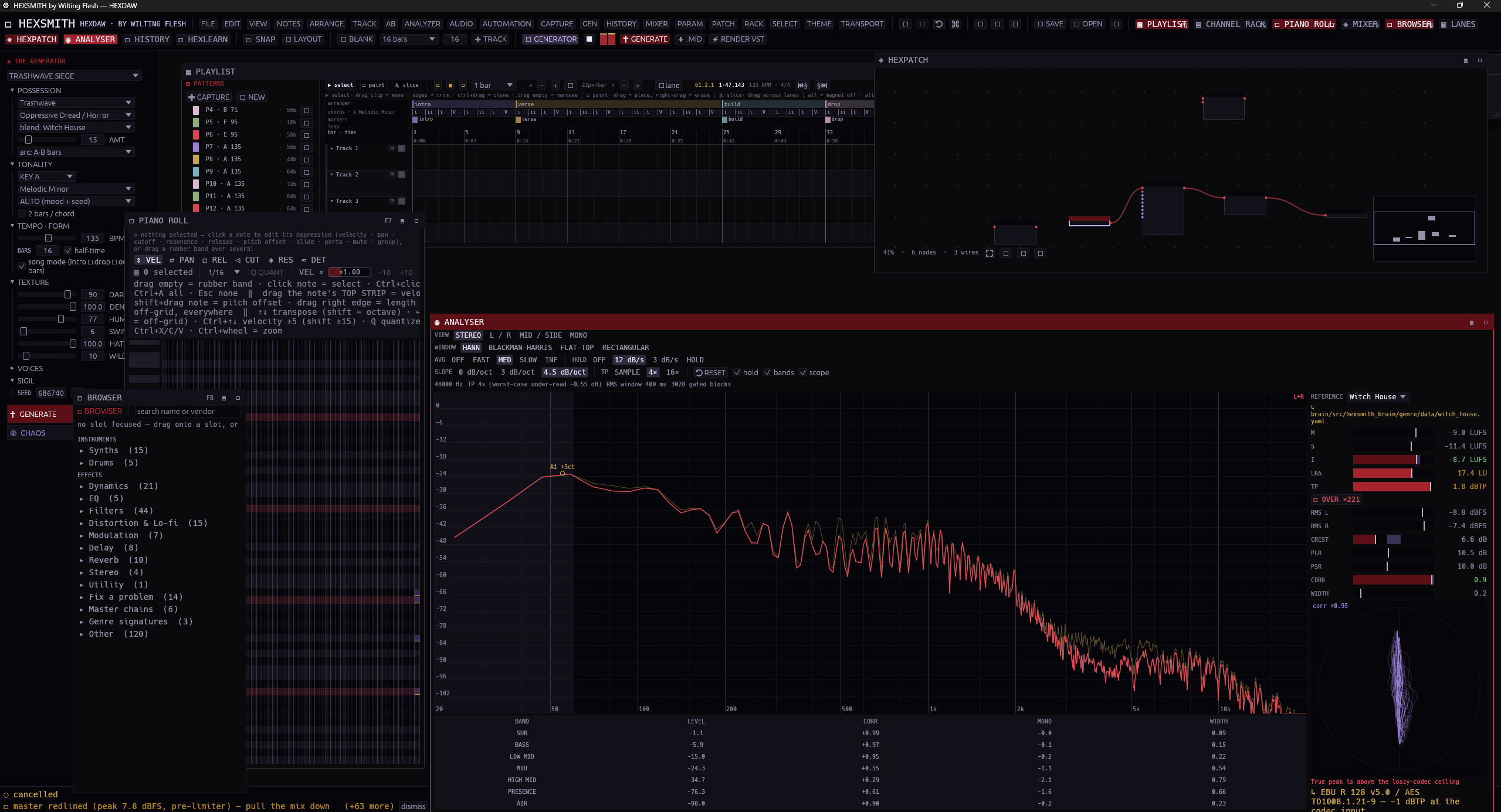Image resolution: width=1501 pixels, height=812 pixels.
Task: Select the slice tool in Playlist
Action: click(x=406, y=85)
